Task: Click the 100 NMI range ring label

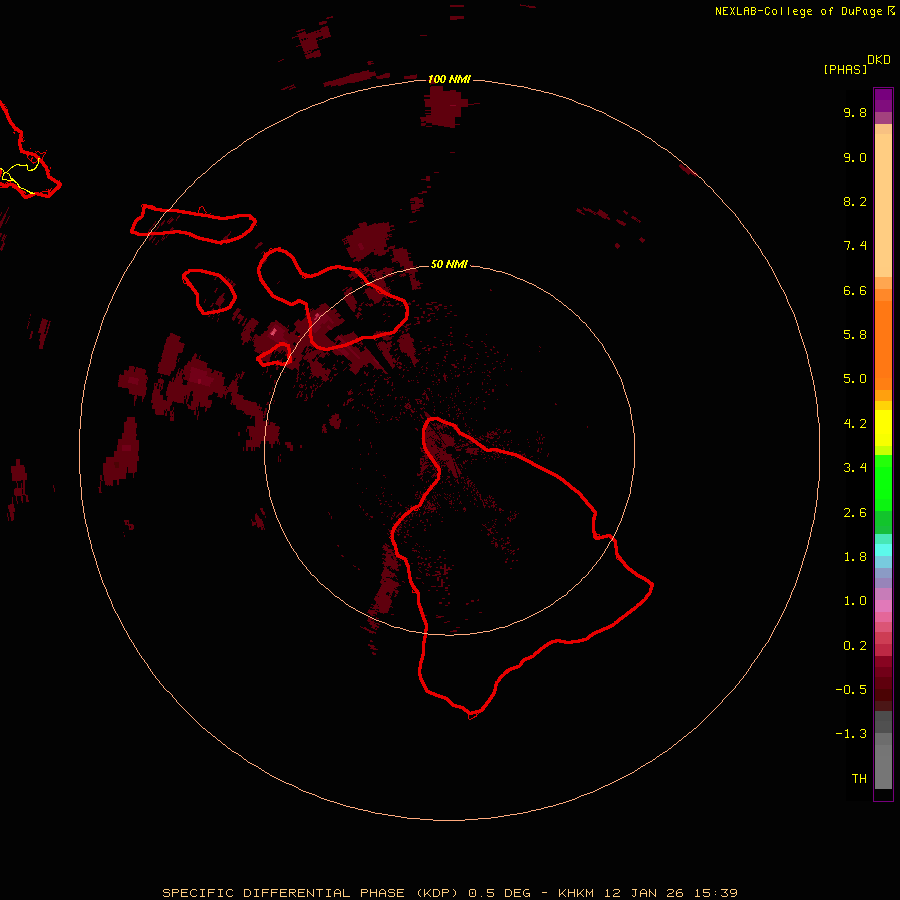Action: coord(449,79)
